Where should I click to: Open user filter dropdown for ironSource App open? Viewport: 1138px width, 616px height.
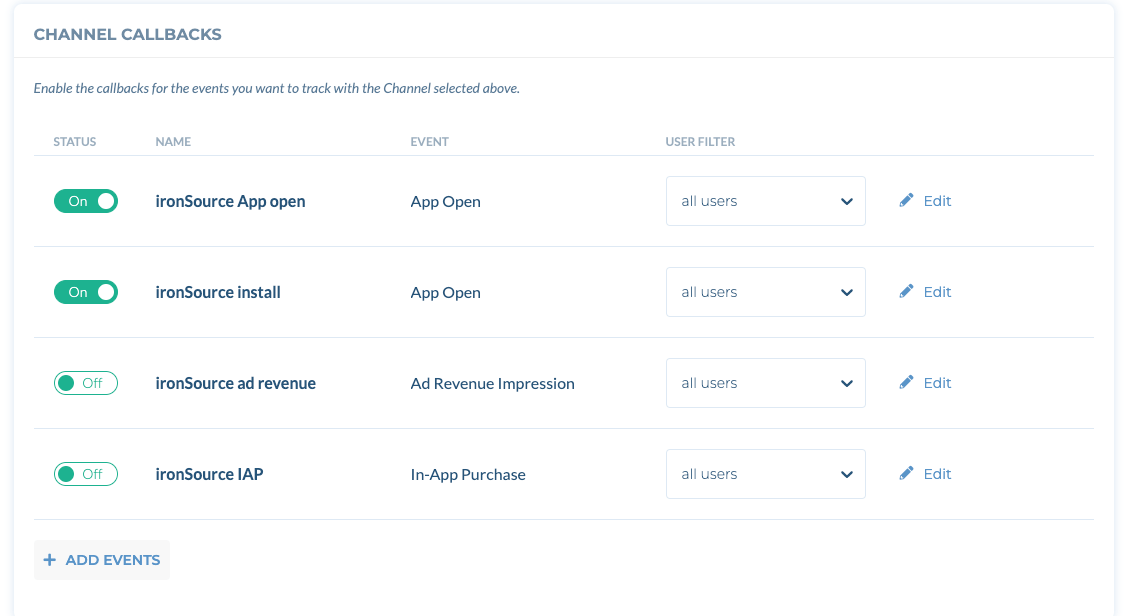(x=766, y=201)
